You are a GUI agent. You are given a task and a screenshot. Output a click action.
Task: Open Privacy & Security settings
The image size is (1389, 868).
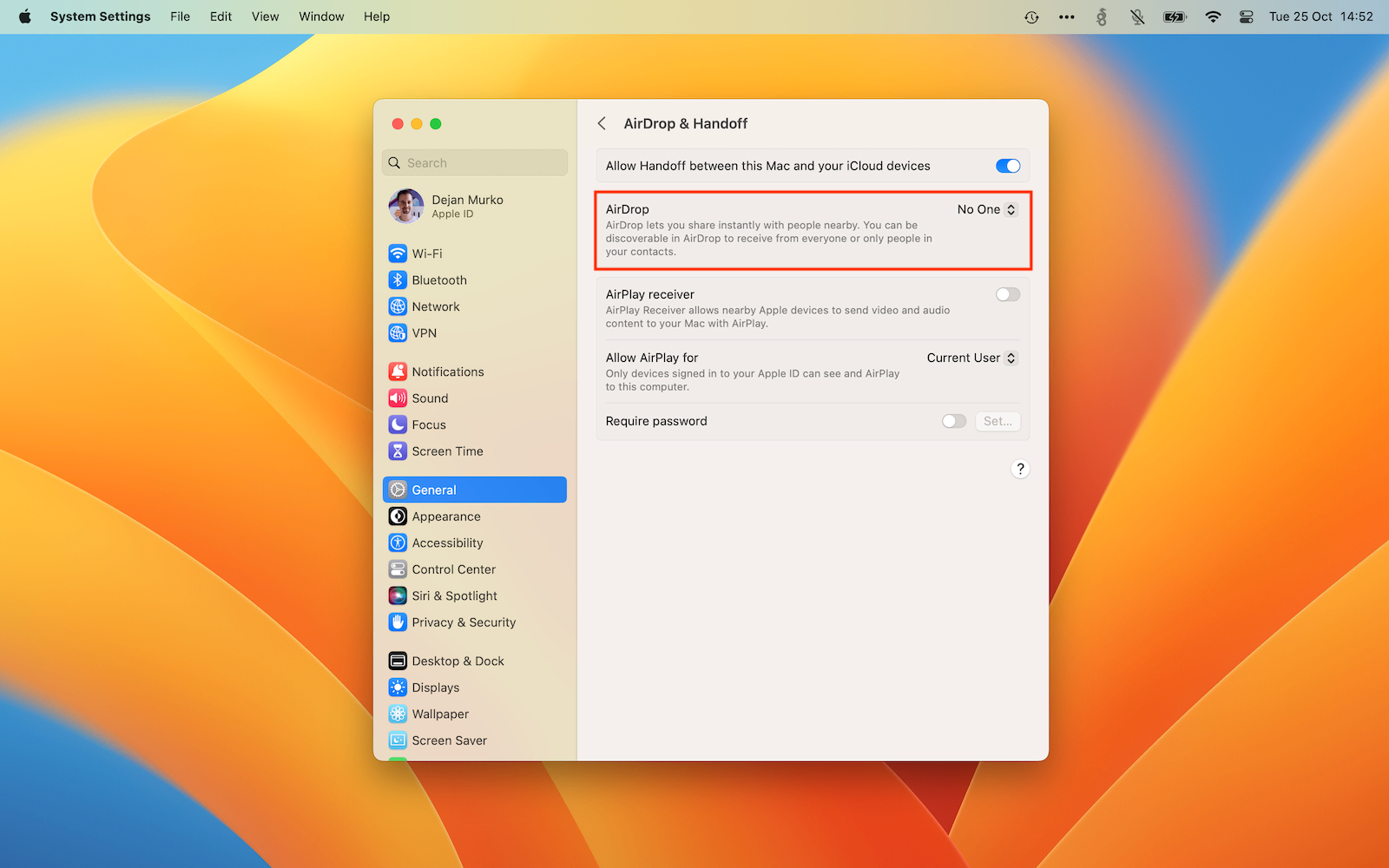point(463,622)
